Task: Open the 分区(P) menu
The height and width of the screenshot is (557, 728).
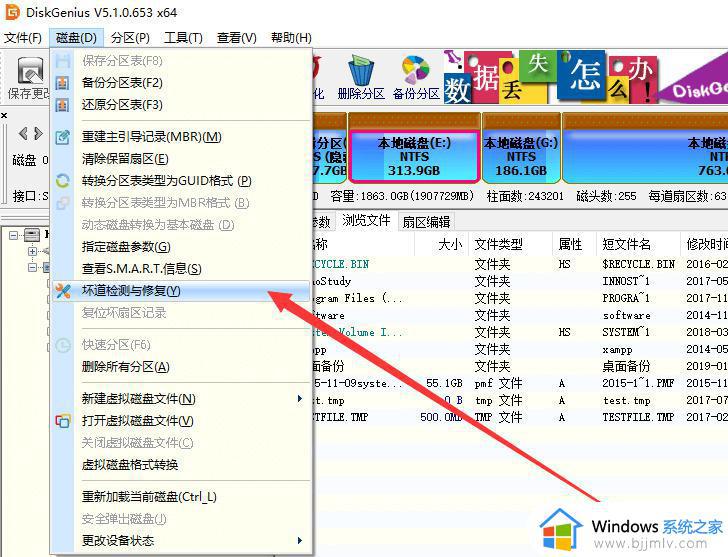Action: coord(130,38)
